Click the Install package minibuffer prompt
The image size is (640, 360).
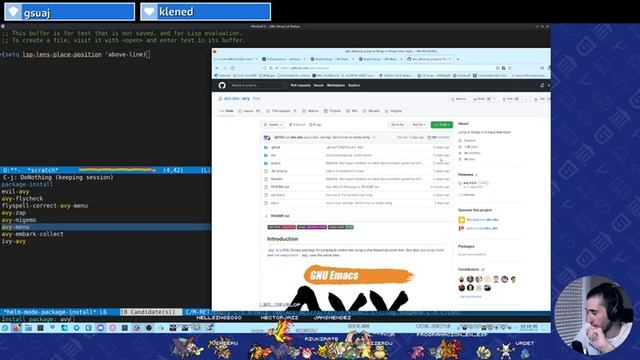click(38, 319)
